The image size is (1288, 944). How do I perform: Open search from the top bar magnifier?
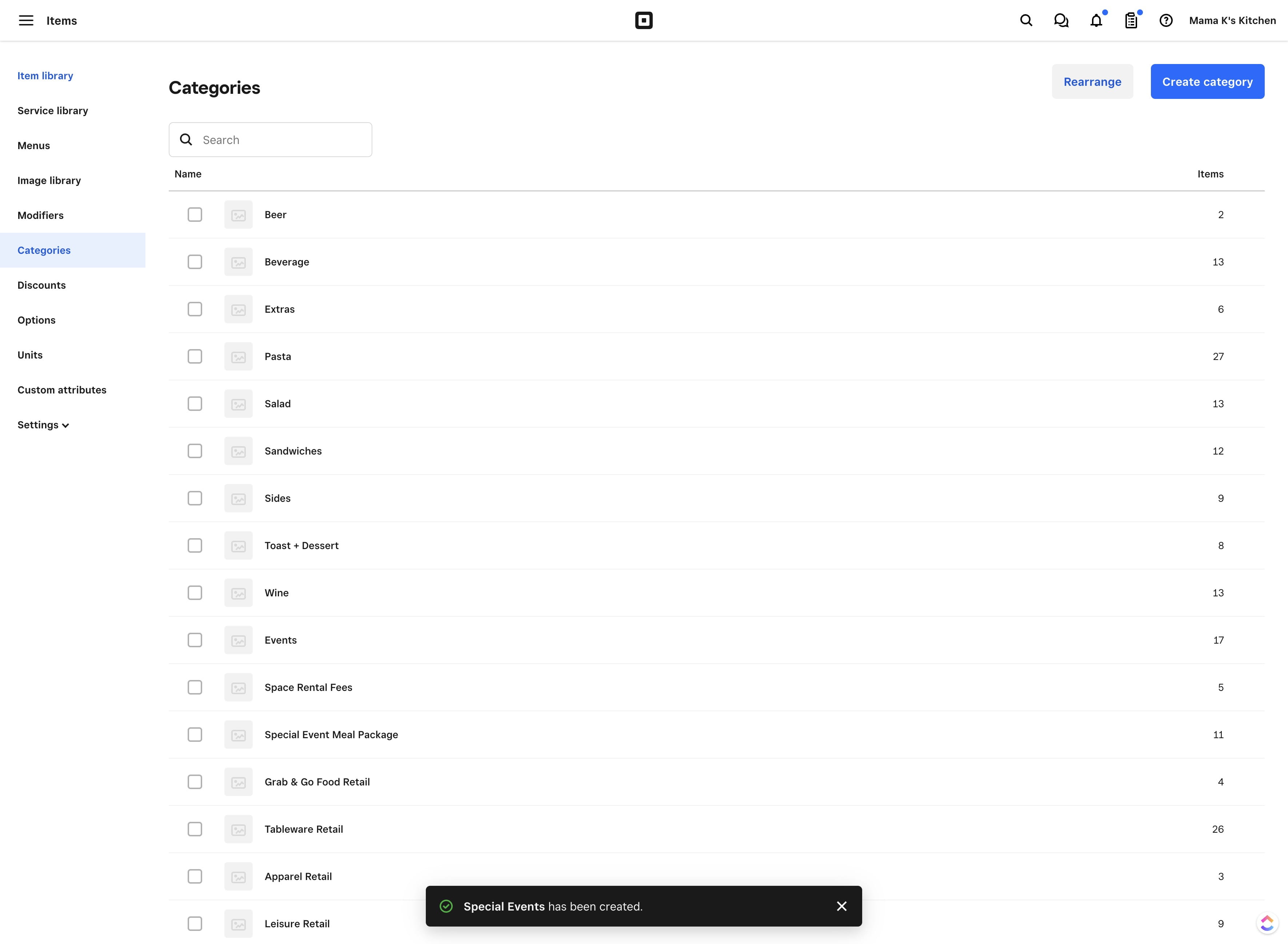pyautogui.click(x=1026, y=20)
